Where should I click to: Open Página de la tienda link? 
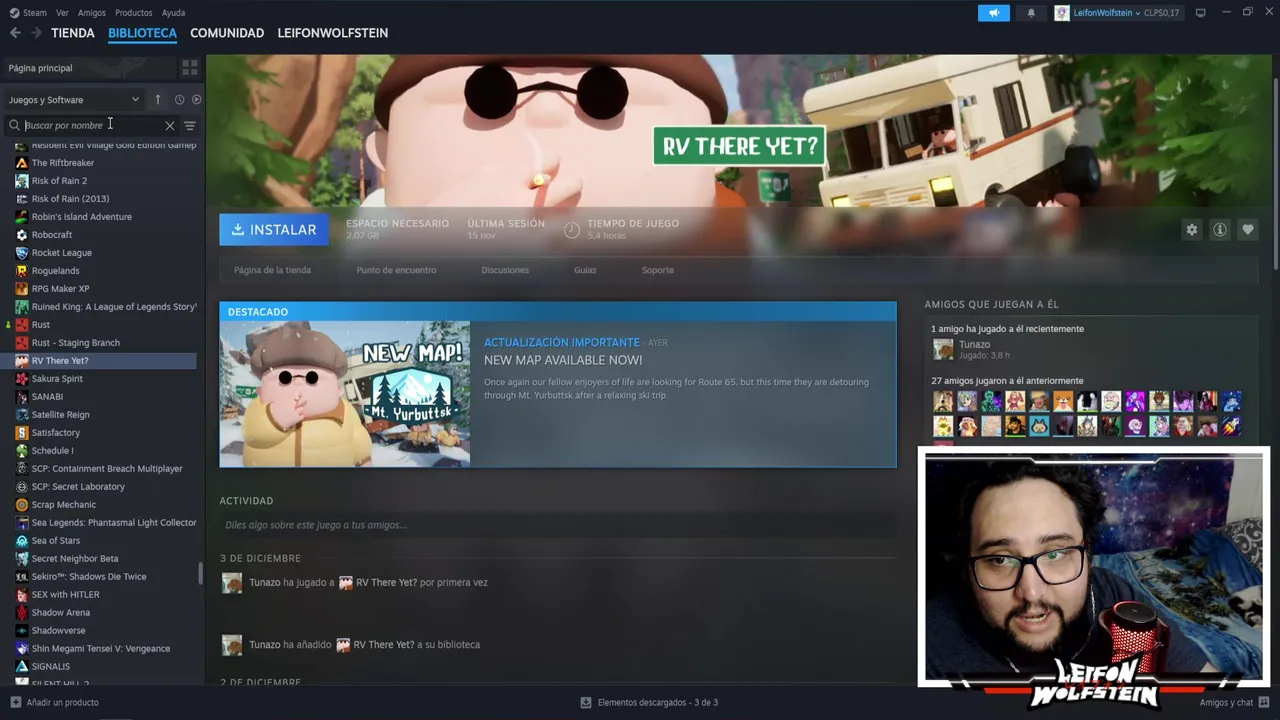pyautogui.click(x=272, y=270)
